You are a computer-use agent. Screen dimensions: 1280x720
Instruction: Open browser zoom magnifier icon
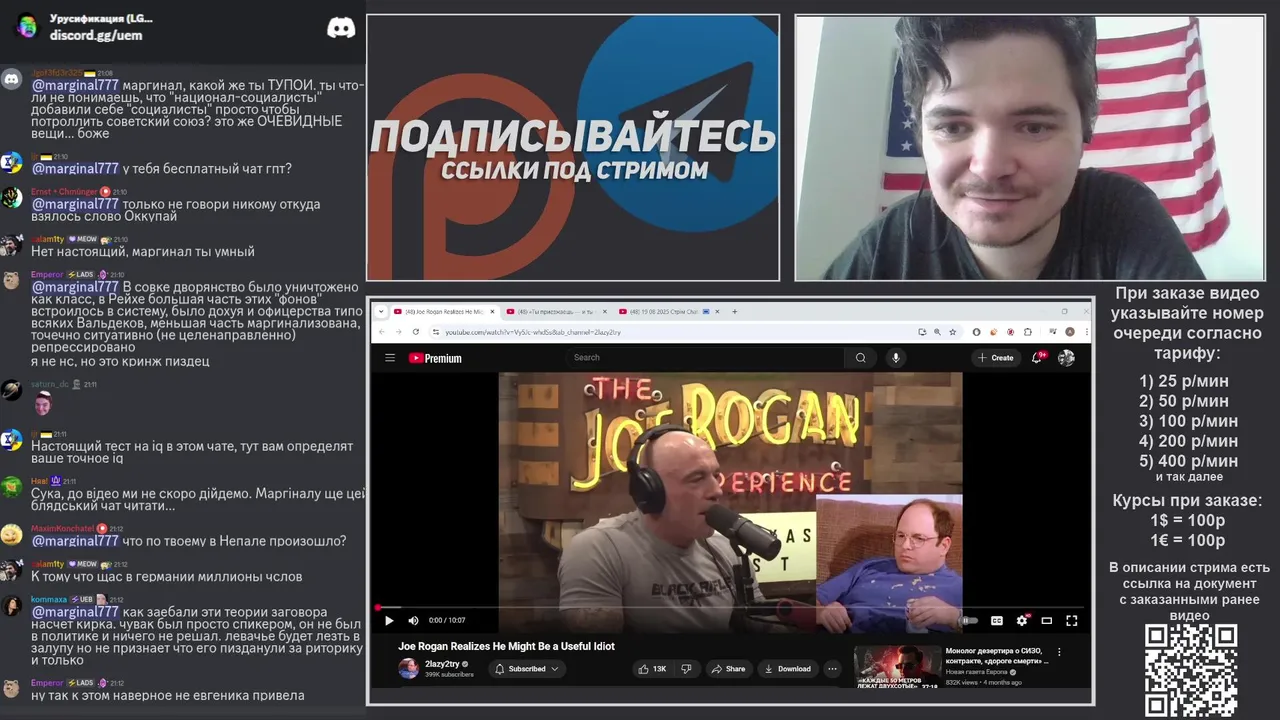[937, 332]
